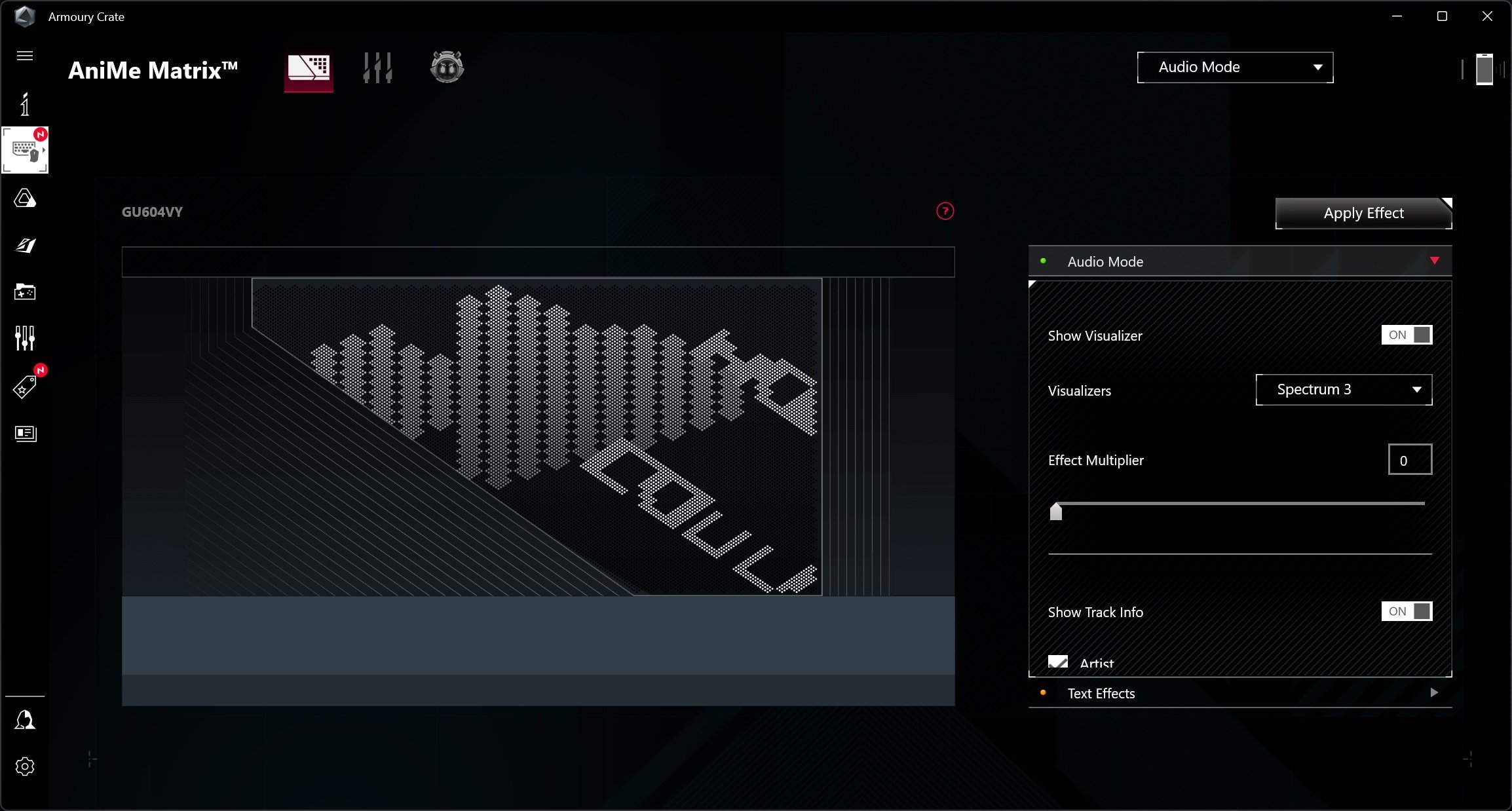
Task: Open the user/account profile icon
Action: [25, 720]
